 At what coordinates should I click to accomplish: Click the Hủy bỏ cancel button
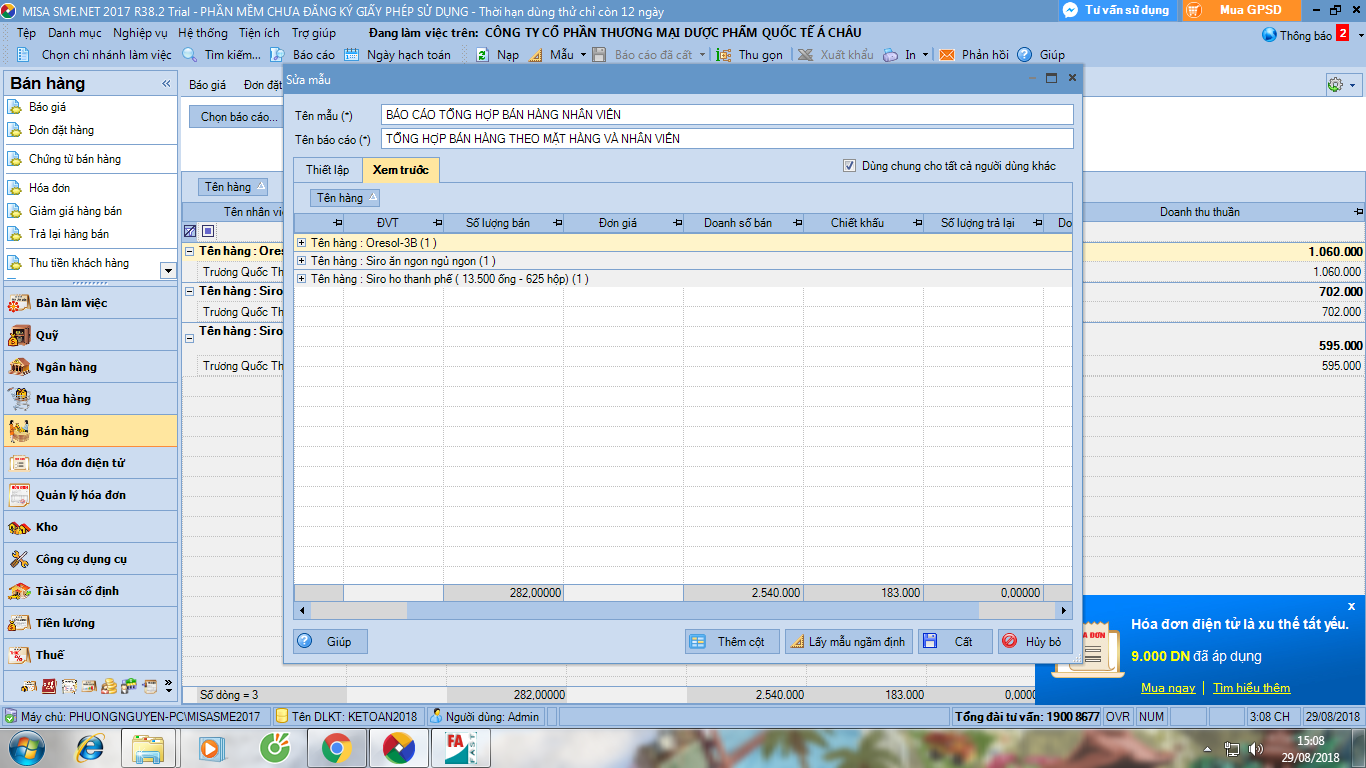1035,642
